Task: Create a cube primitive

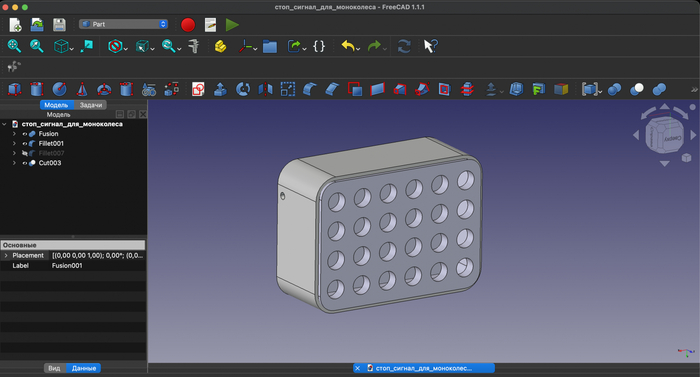Action: click(x=14, y=89)
